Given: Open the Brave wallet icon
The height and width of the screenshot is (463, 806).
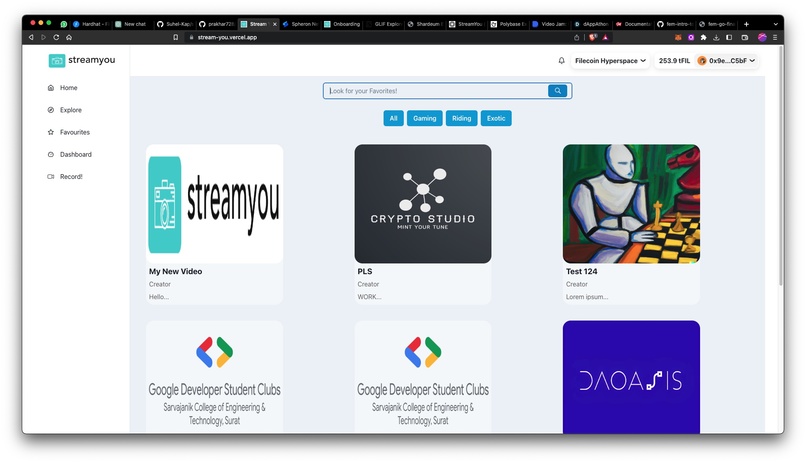Looking at the screenshot, I should pos(745,37).
